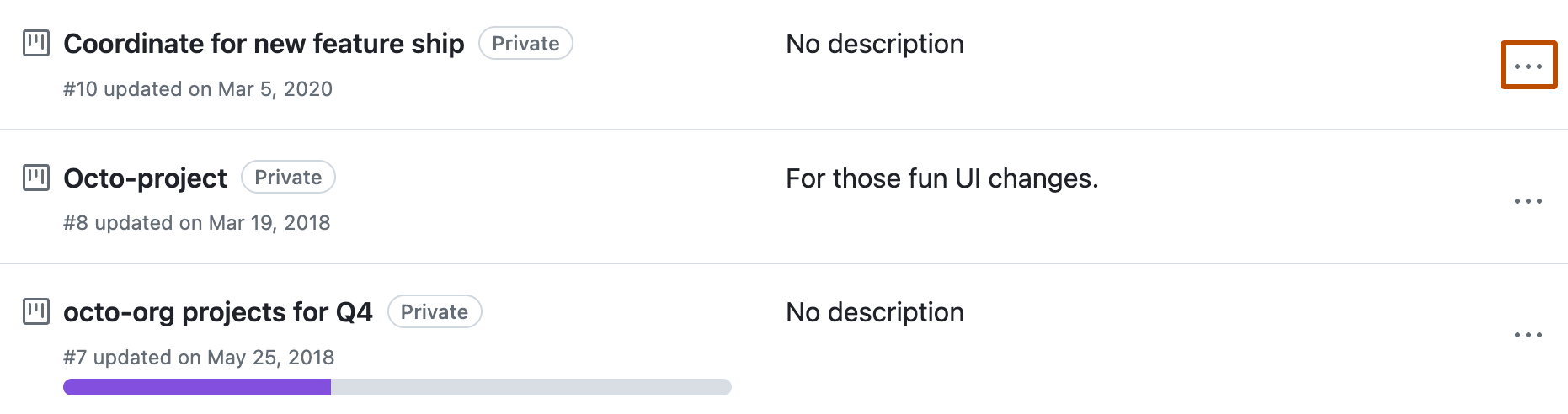1568x414 pixels.
Task: Click the gray remaining portion of the progress bar
Action: [531, 387]
